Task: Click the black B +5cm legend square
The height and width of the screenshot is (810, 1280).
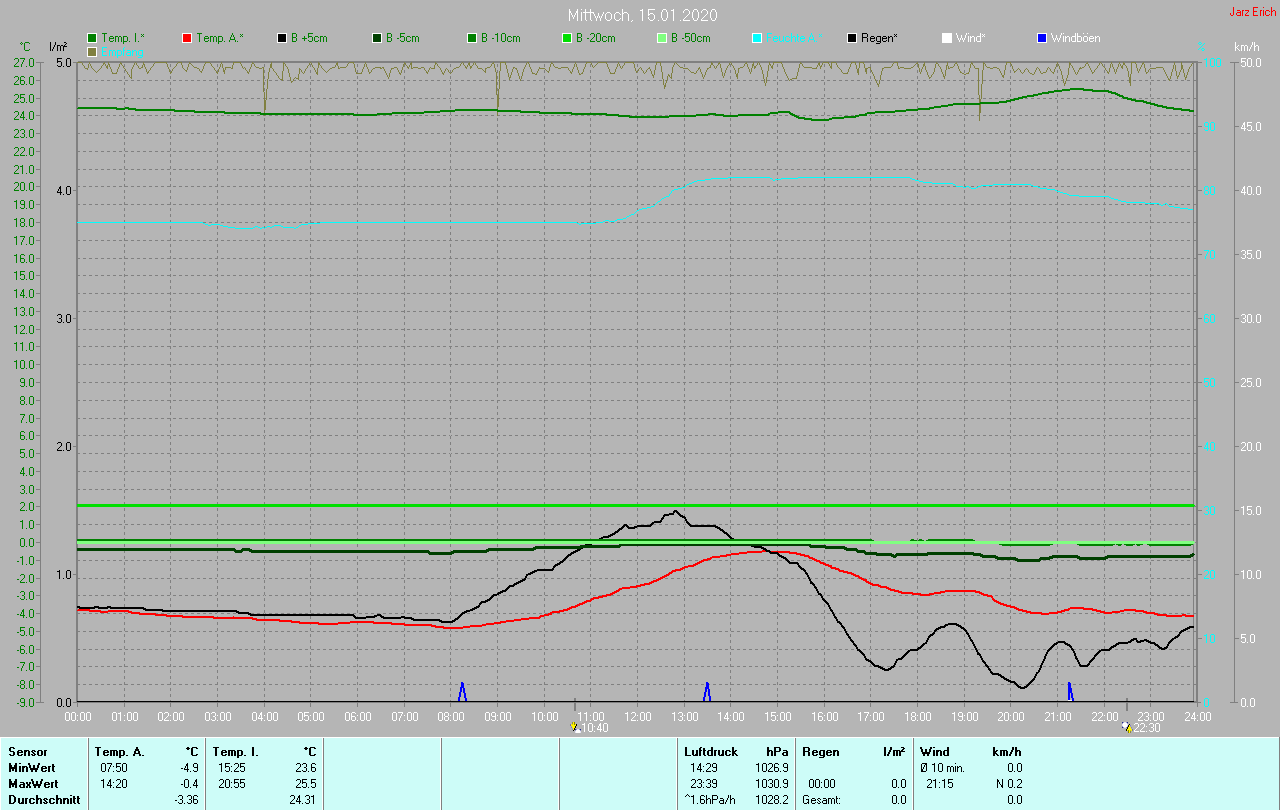Action: pyautogui.click(x=282, y=38)
